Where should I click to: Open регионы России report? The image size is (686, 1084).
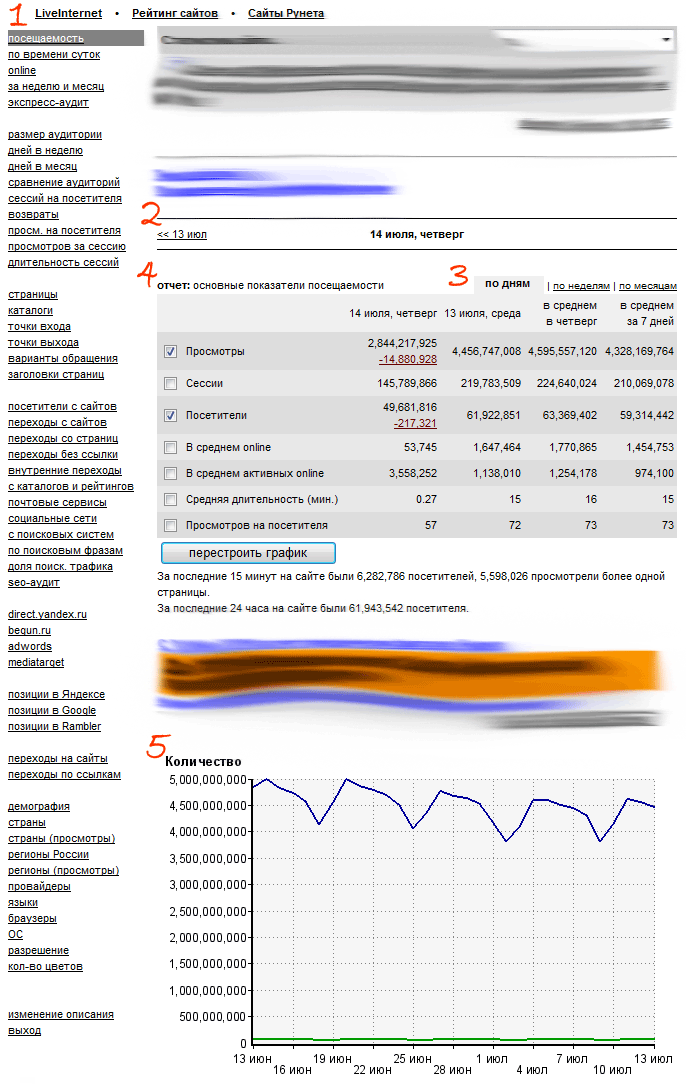coord(48,854)
